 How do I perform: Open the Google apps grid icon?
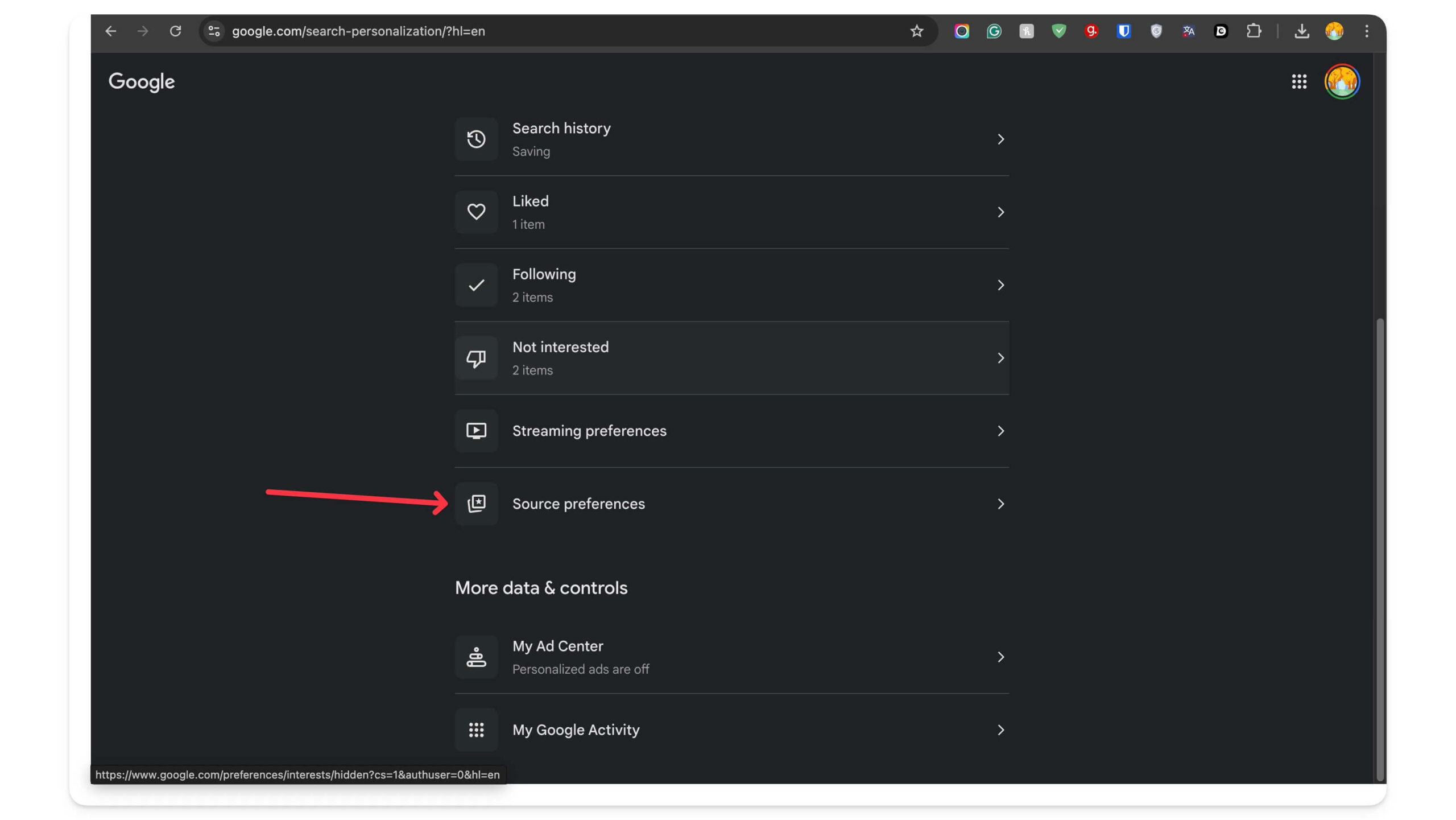1298,81
